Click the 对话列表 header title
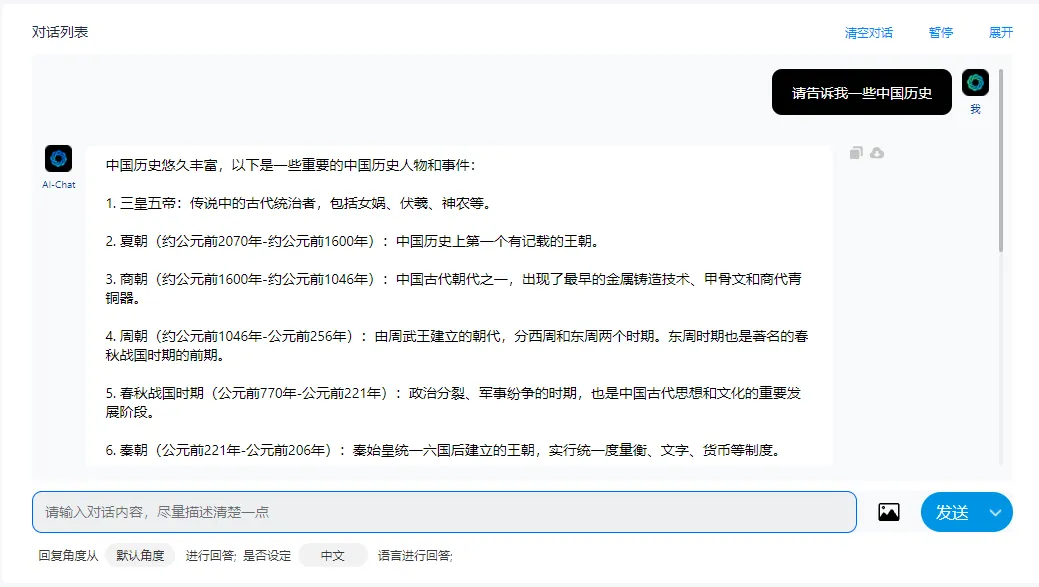Screen dimensions: 1039x587 click(x=60, y=32)
